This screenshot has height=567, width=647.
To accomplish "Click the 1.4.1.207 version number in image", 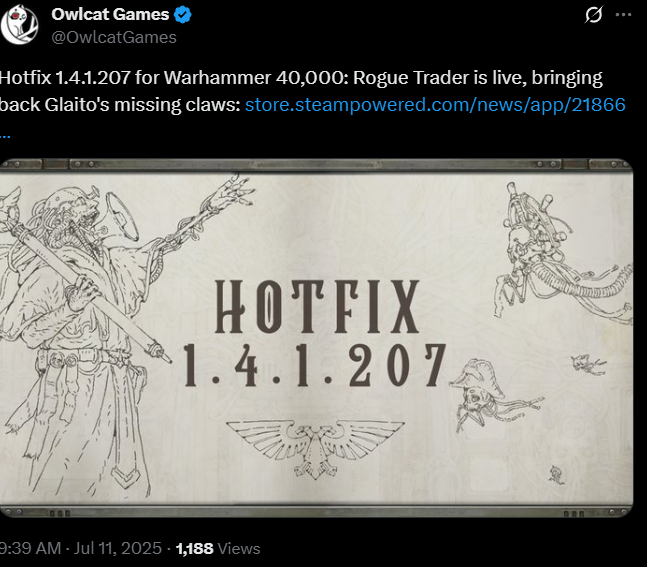I will pos(315,366).
